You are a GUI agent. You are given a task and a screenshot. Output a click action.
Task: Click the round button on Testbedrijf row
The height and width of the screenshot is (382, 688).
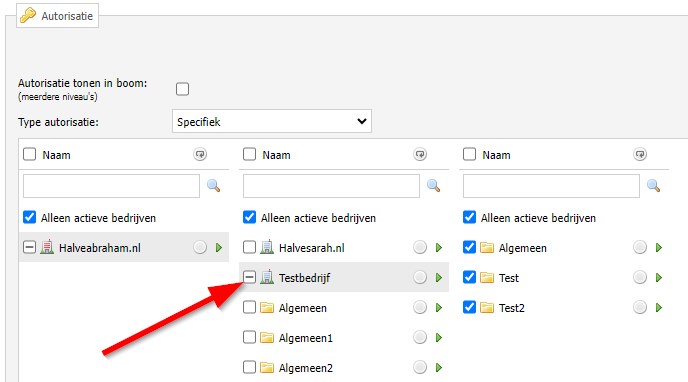coord(420,277)
